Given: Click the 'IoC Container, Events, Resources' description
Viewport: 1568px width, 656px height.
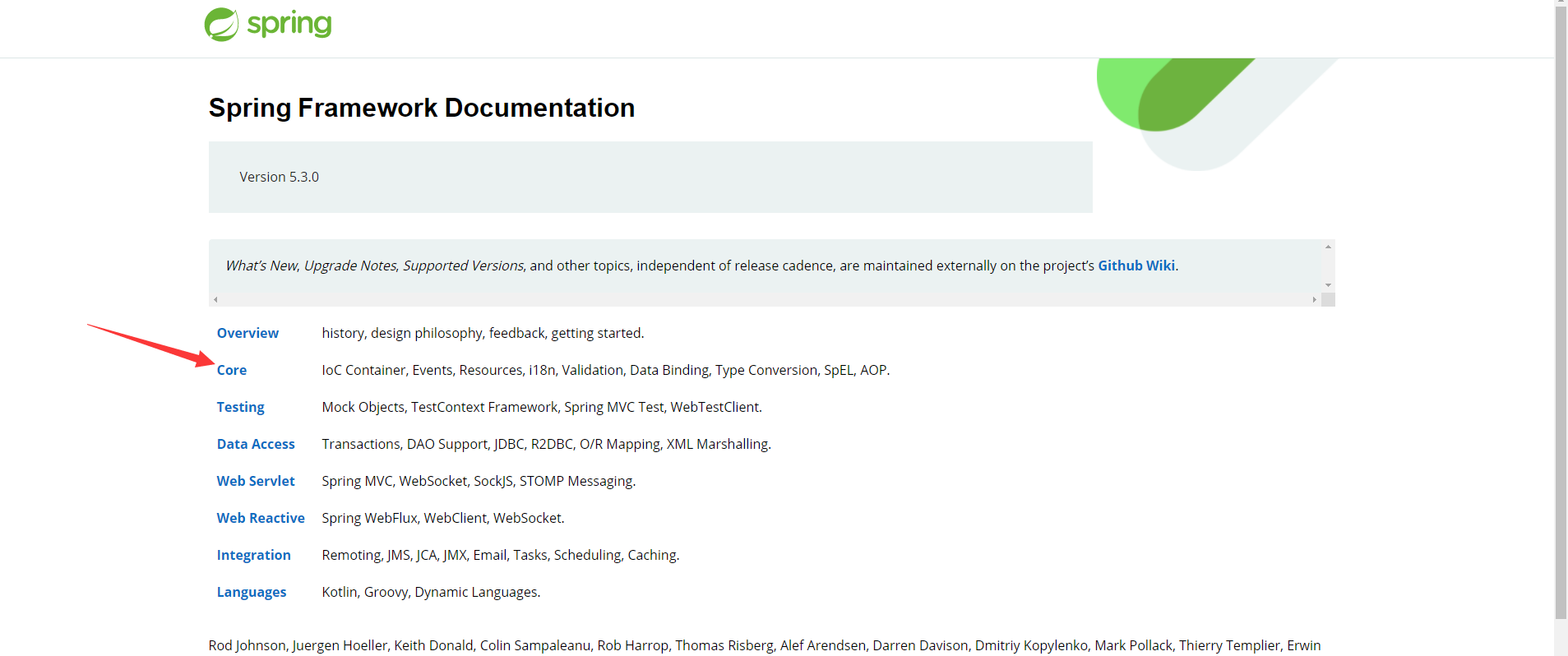Looking at the screenshot, I should coord(606,370).
